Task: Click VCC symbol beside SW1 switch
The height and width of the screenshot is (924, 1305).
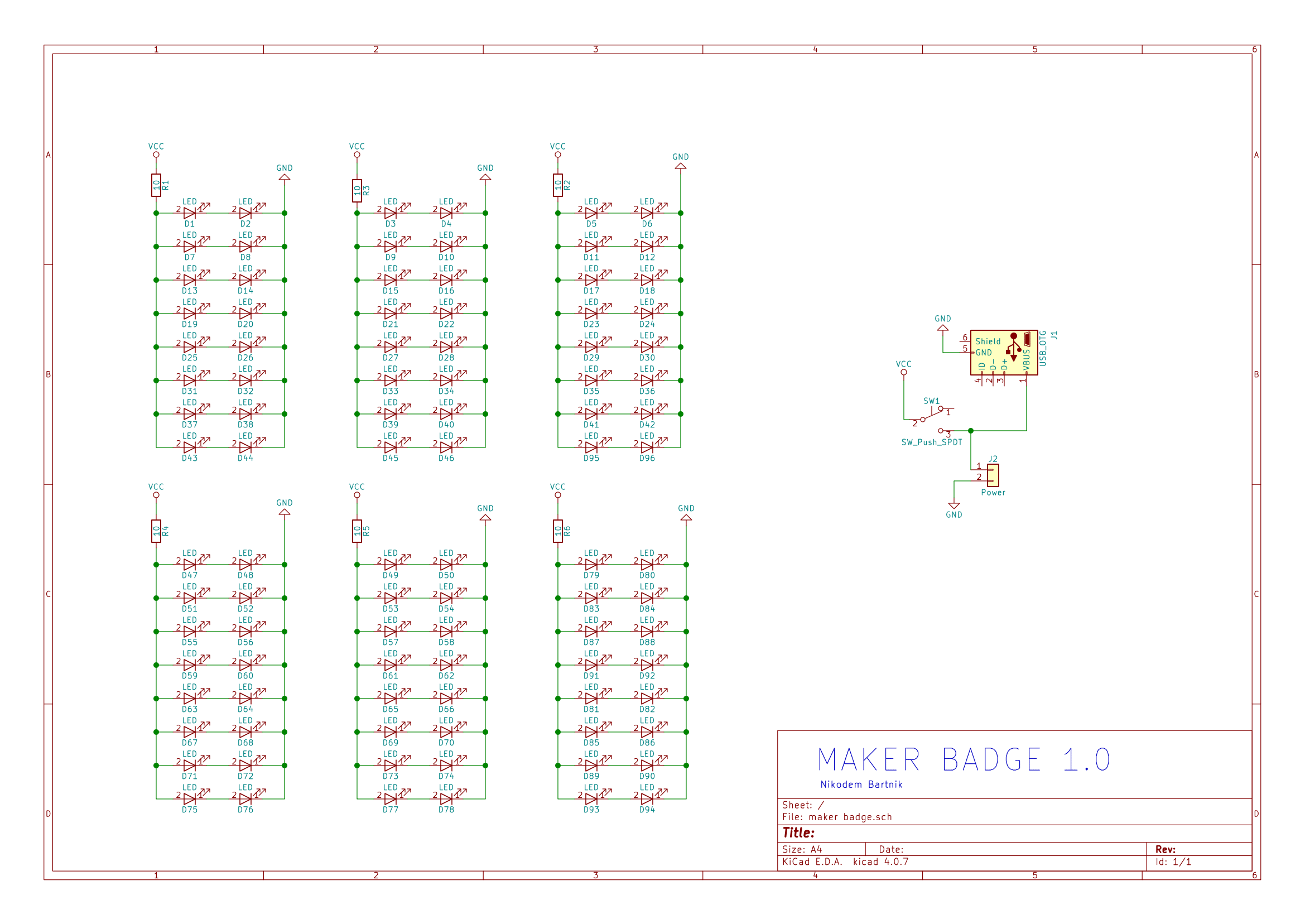Action: (x=903, y=372)
